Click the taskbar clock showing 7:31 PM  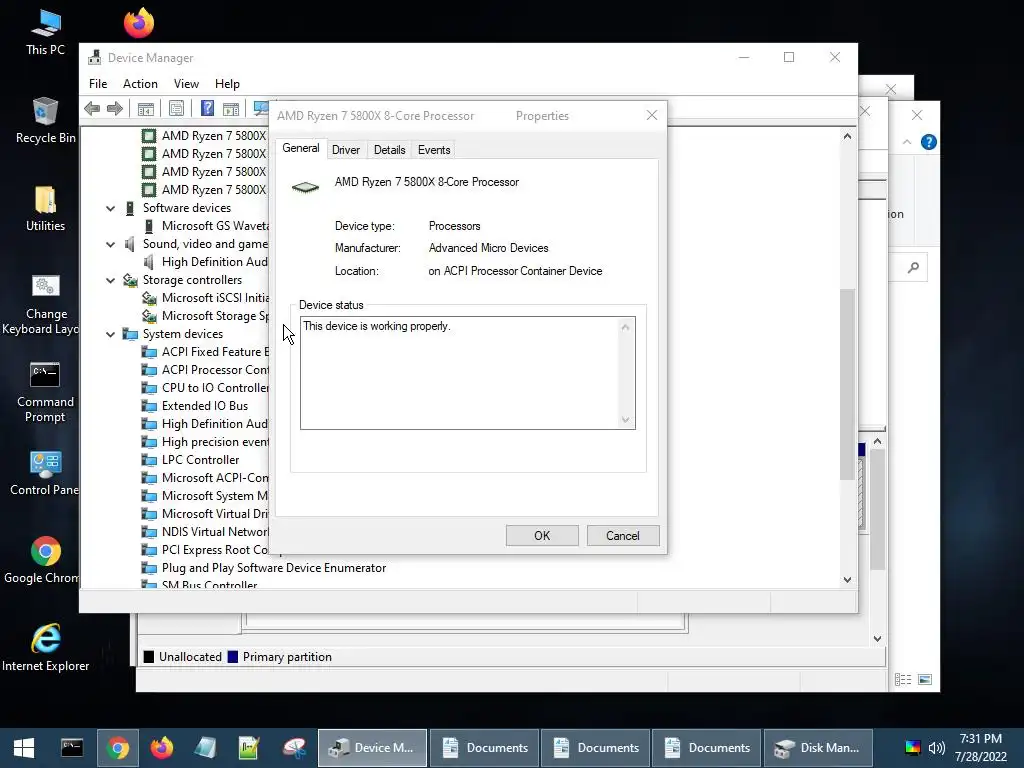pyautogui.click(x=980, y=748)
